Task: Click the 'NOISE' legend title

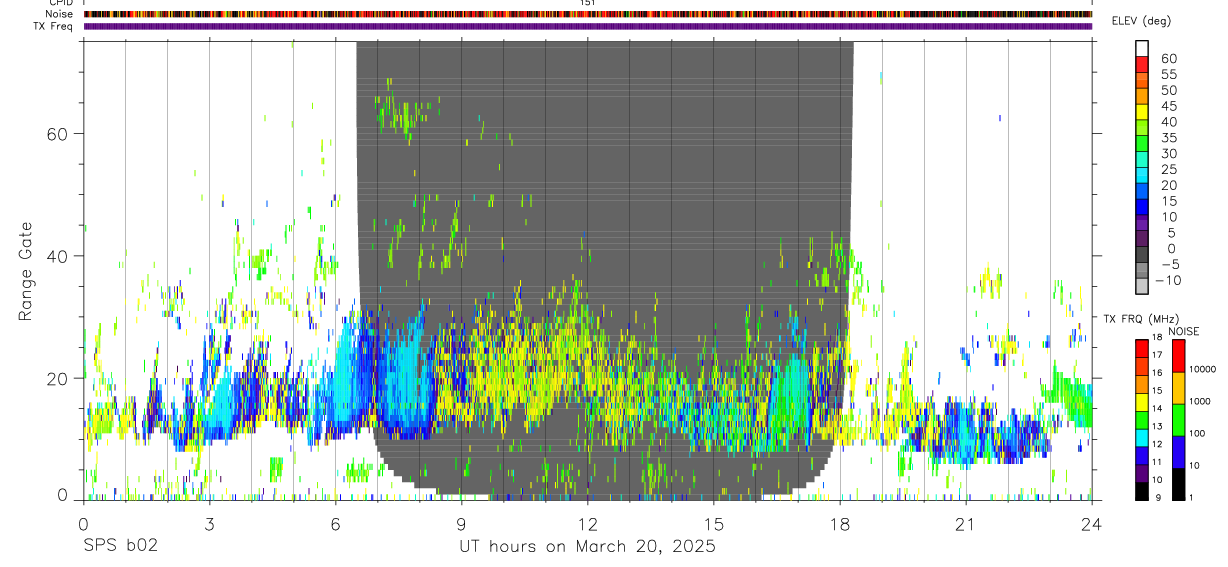Action: coord(1184,331)
